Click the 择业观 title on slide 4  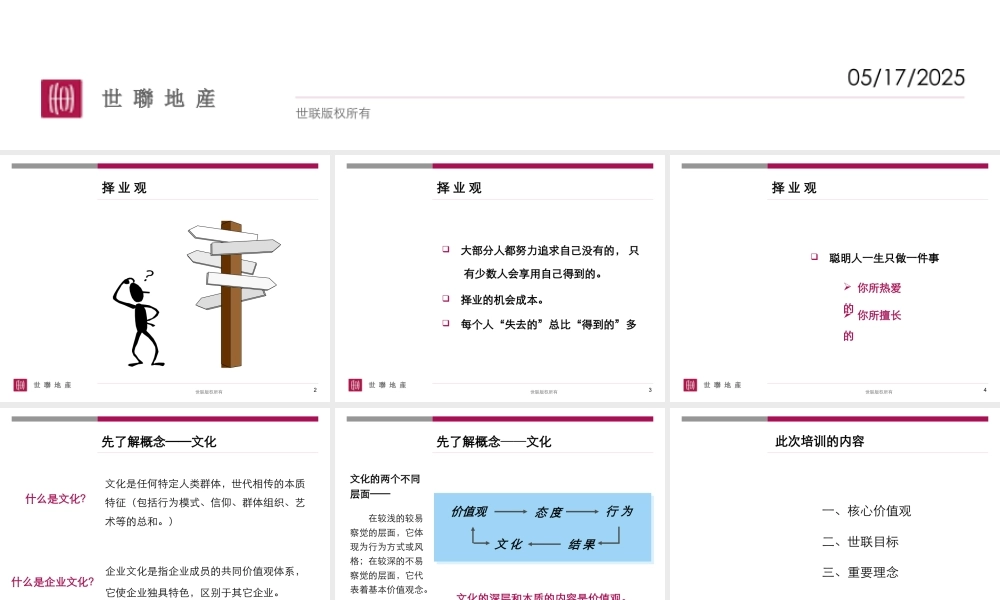click(x=794, y=188)
